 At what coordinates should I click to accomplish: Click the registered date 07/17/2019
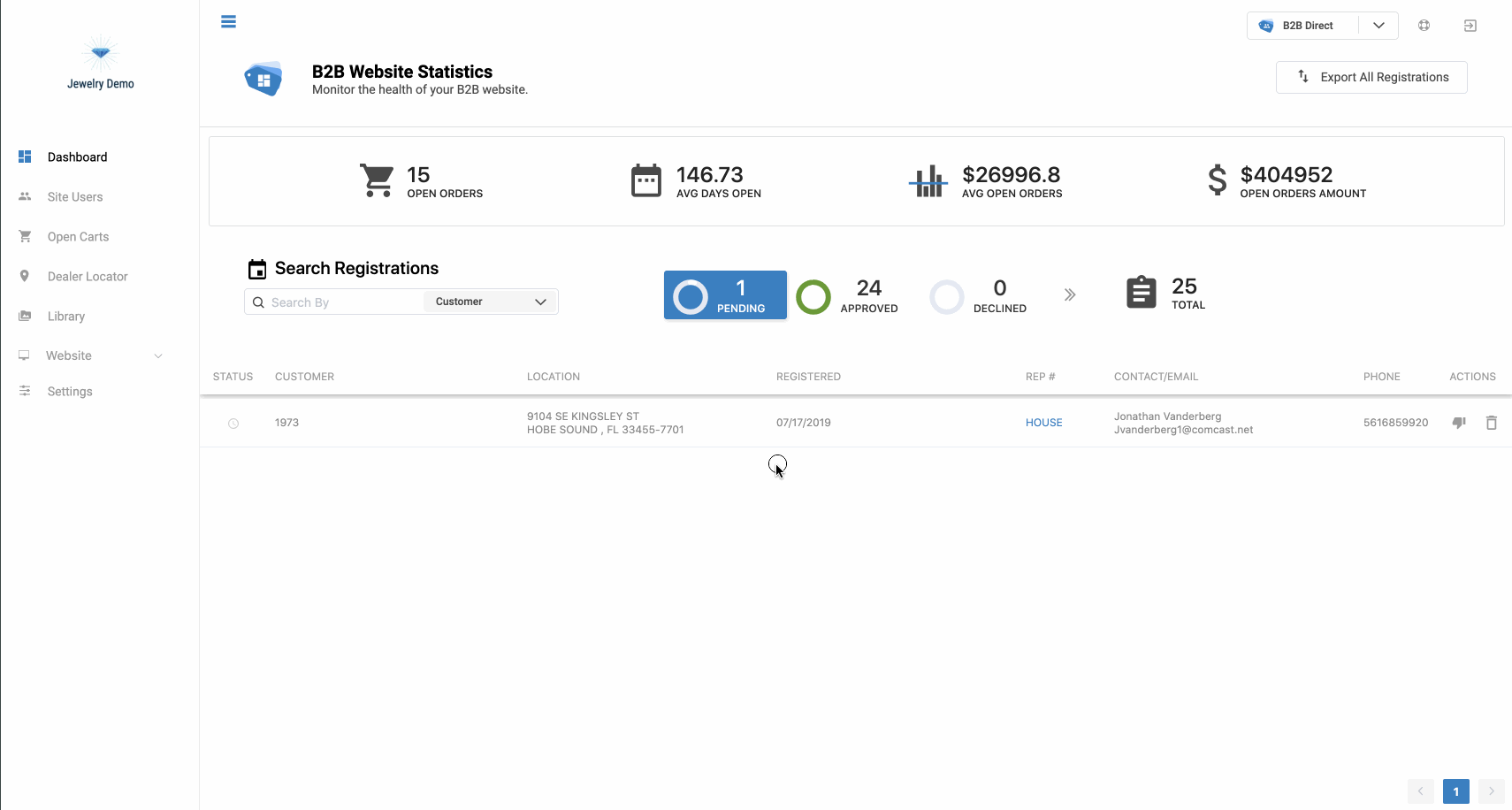[804, 423]
